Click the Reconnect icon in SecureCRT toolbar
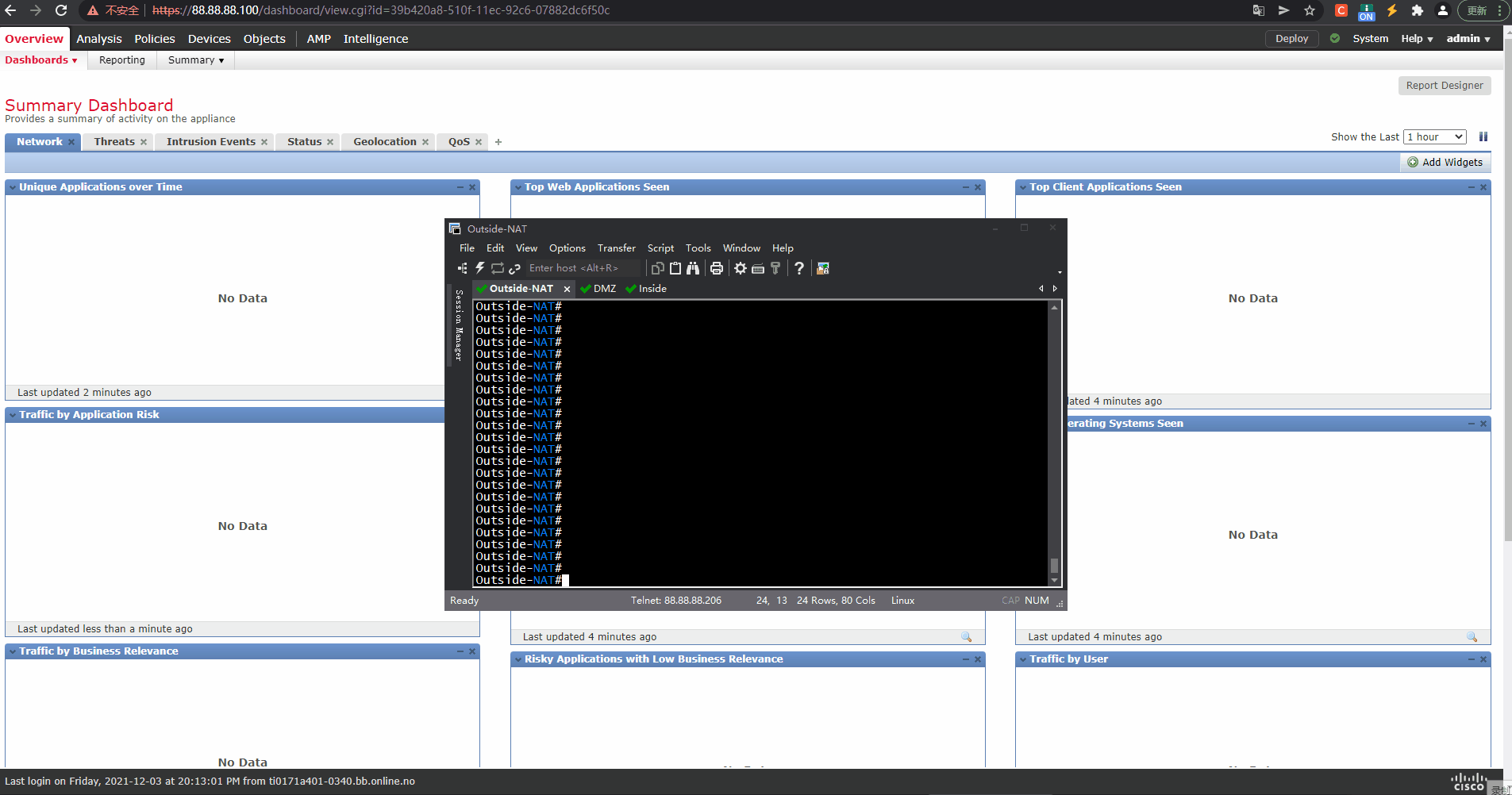The height and width of the screenshot is (795, 1512). tap(498, 268)
